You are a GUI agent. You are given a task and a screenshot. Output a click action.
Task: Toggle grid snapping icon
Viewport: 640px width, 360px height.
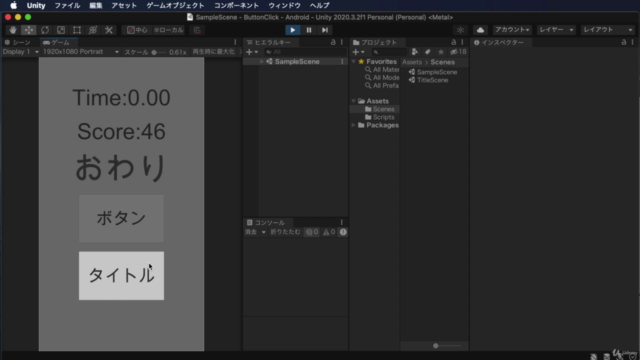click(197, 30)
